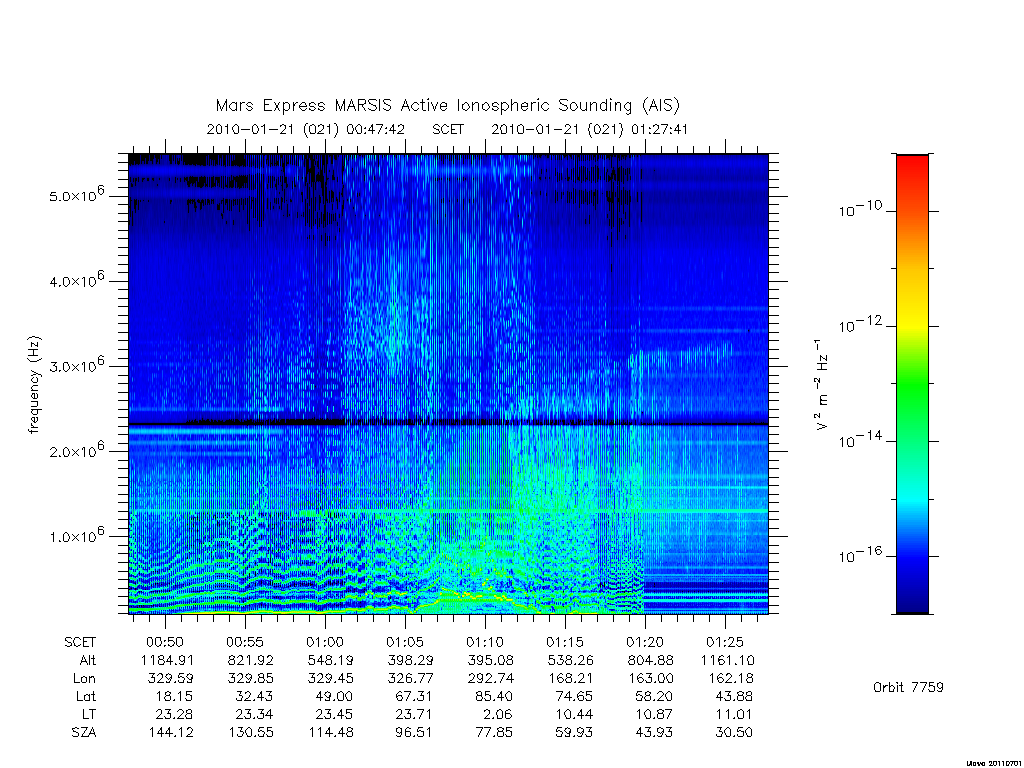Click the longitude value '168.21'

coord(569,679)
